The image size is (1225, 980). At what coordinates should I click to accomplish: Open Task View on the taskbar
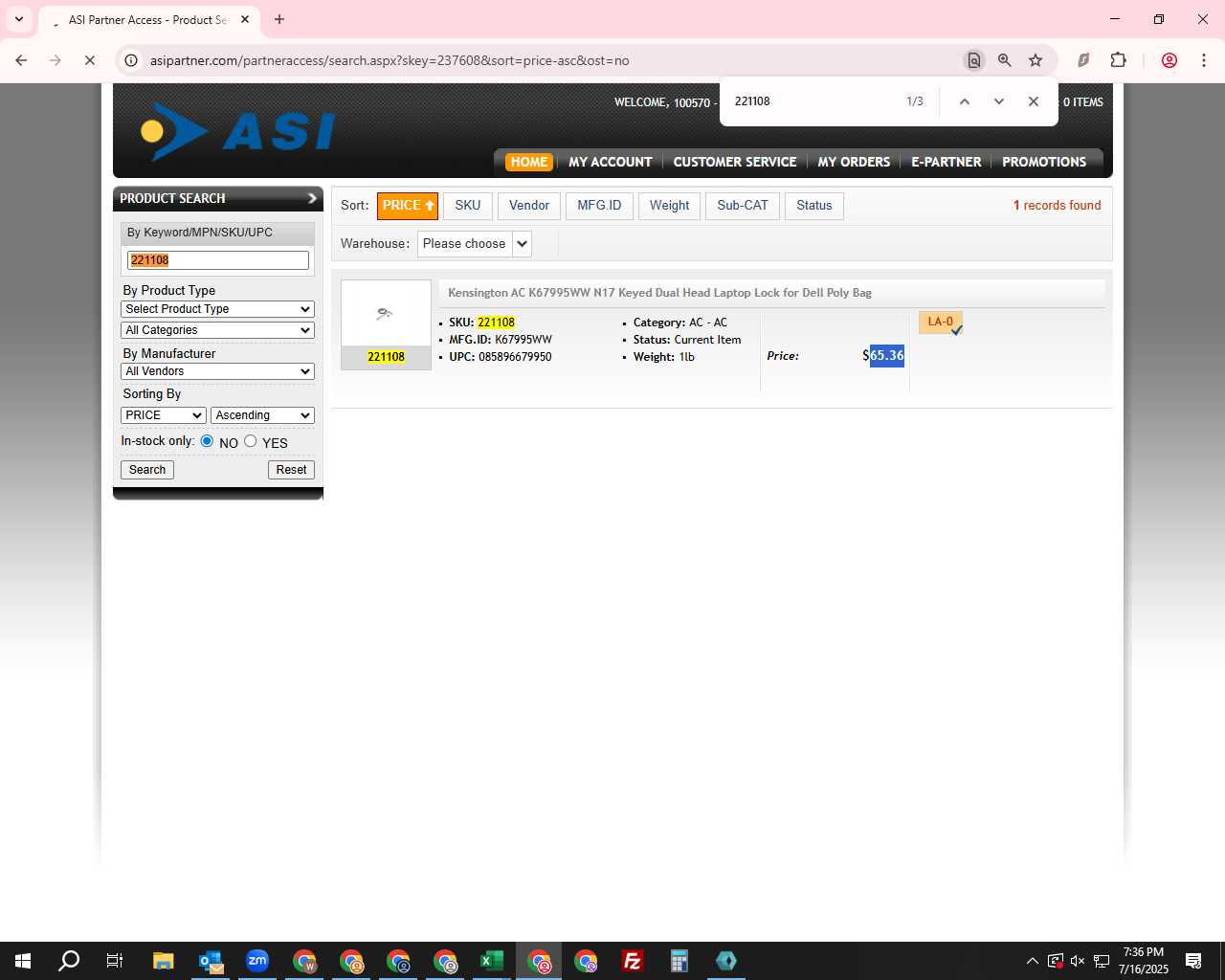(x=115, y=961)
